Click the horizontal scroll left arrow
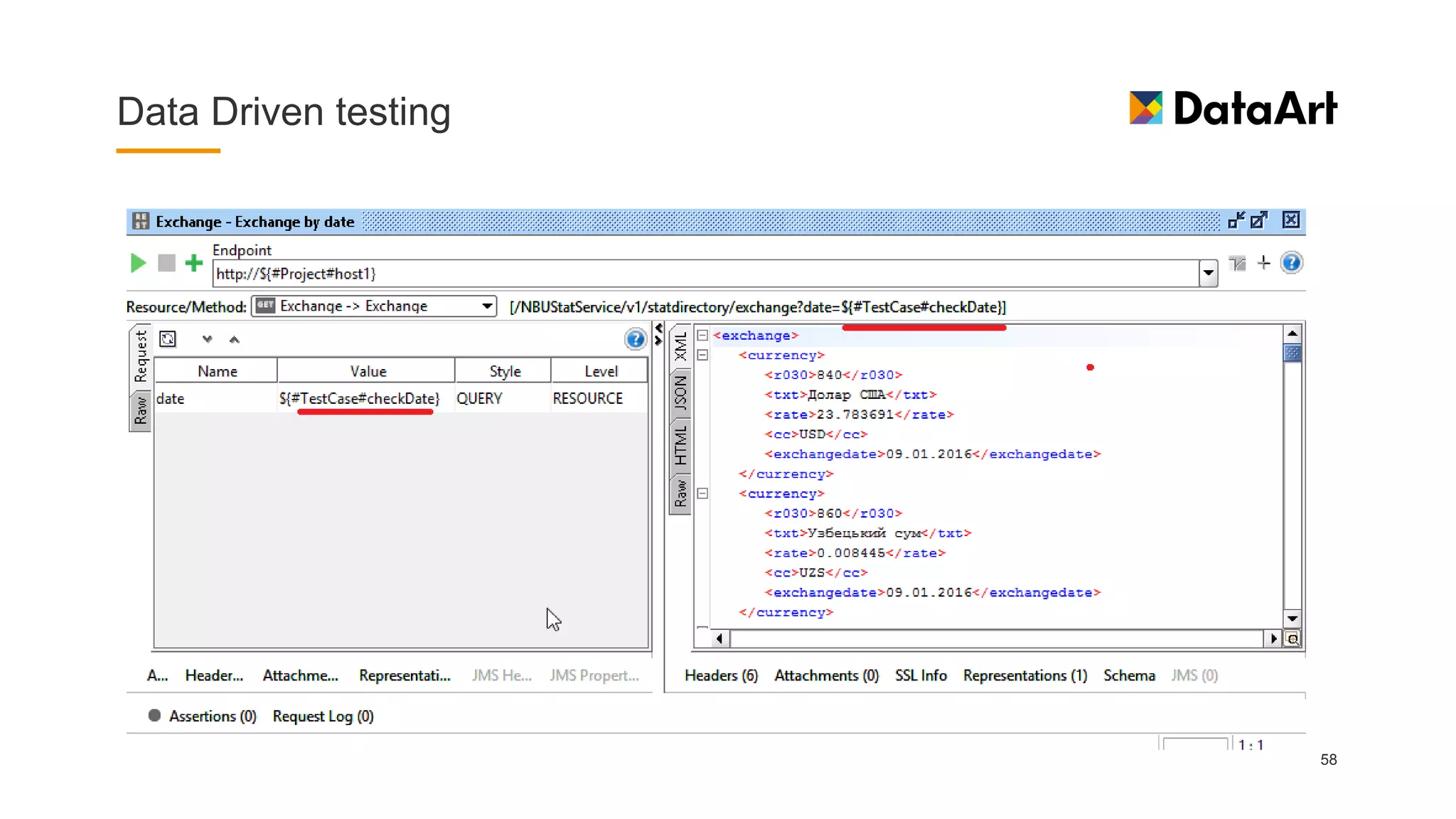The height and width of the screenshot is (819, 1456). point(719,638)
